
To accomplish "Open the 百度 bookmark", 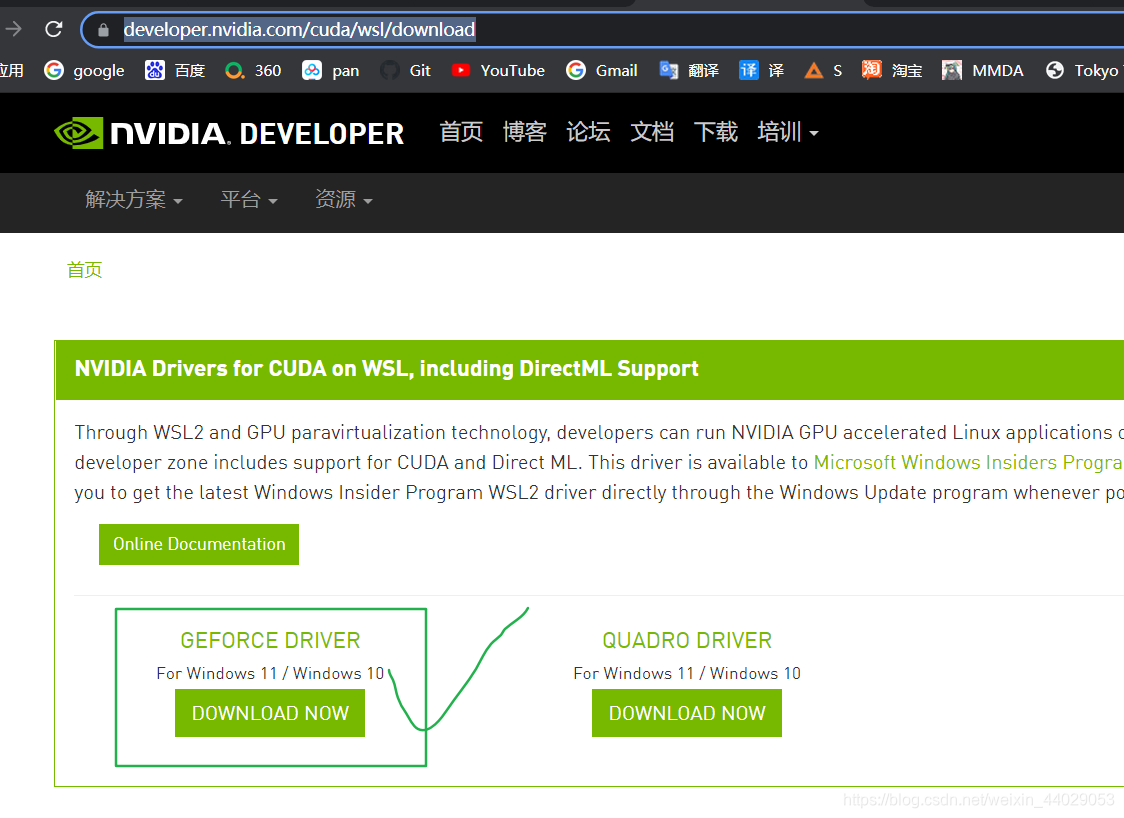I will [x=176, y=70].
